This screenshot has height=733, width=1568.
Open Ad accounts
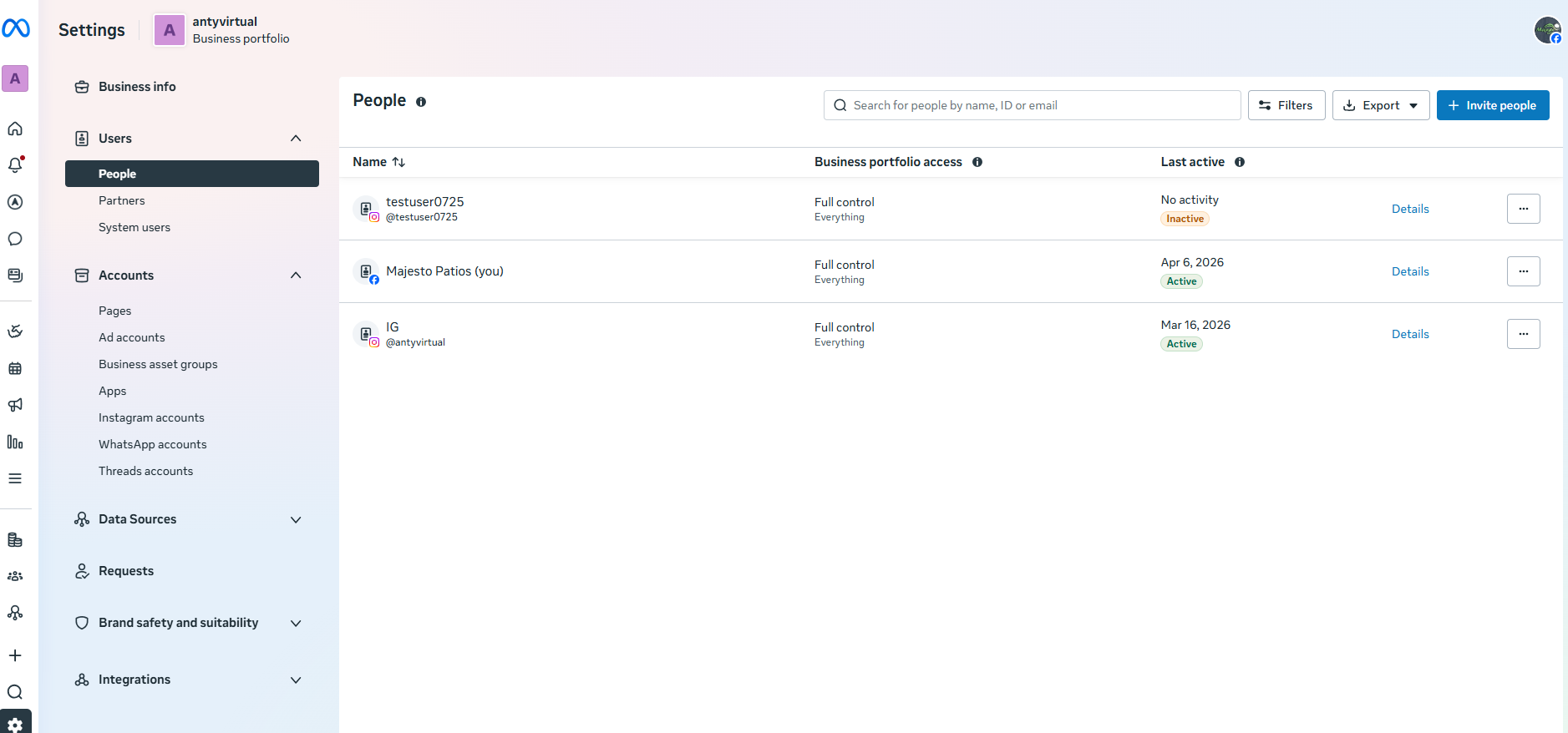pos(132,337)
